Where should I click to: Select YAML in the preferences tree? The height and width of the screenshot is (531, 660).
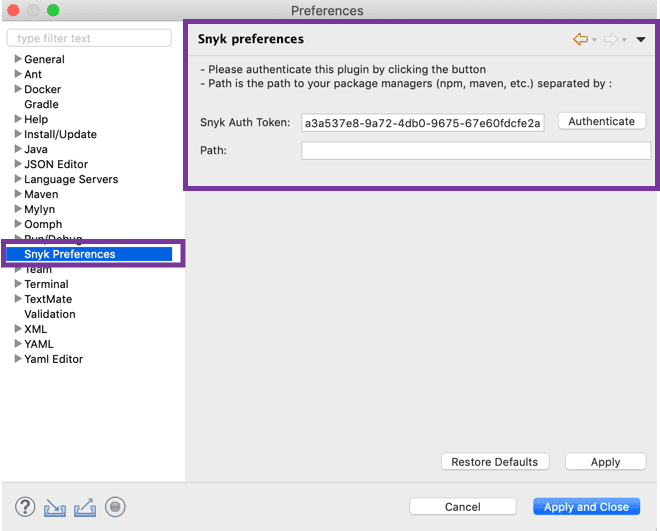tap(39, 344)
